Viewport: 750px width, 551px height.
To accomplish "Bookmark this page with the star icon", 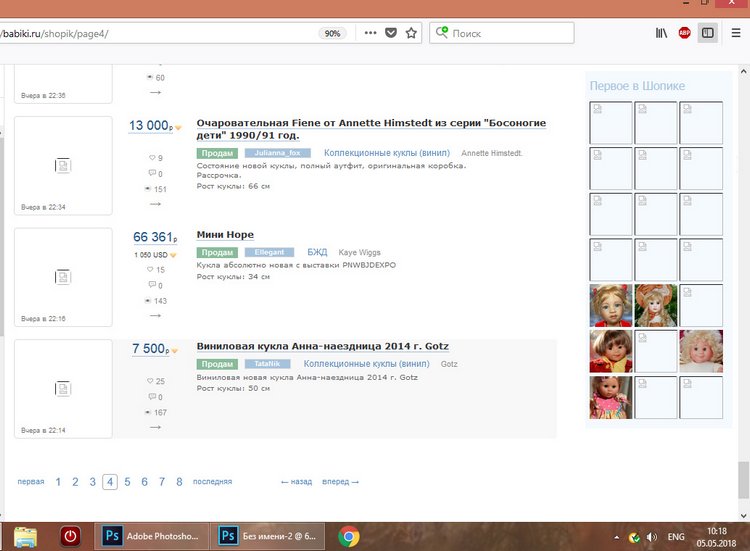I will point(411,33).
